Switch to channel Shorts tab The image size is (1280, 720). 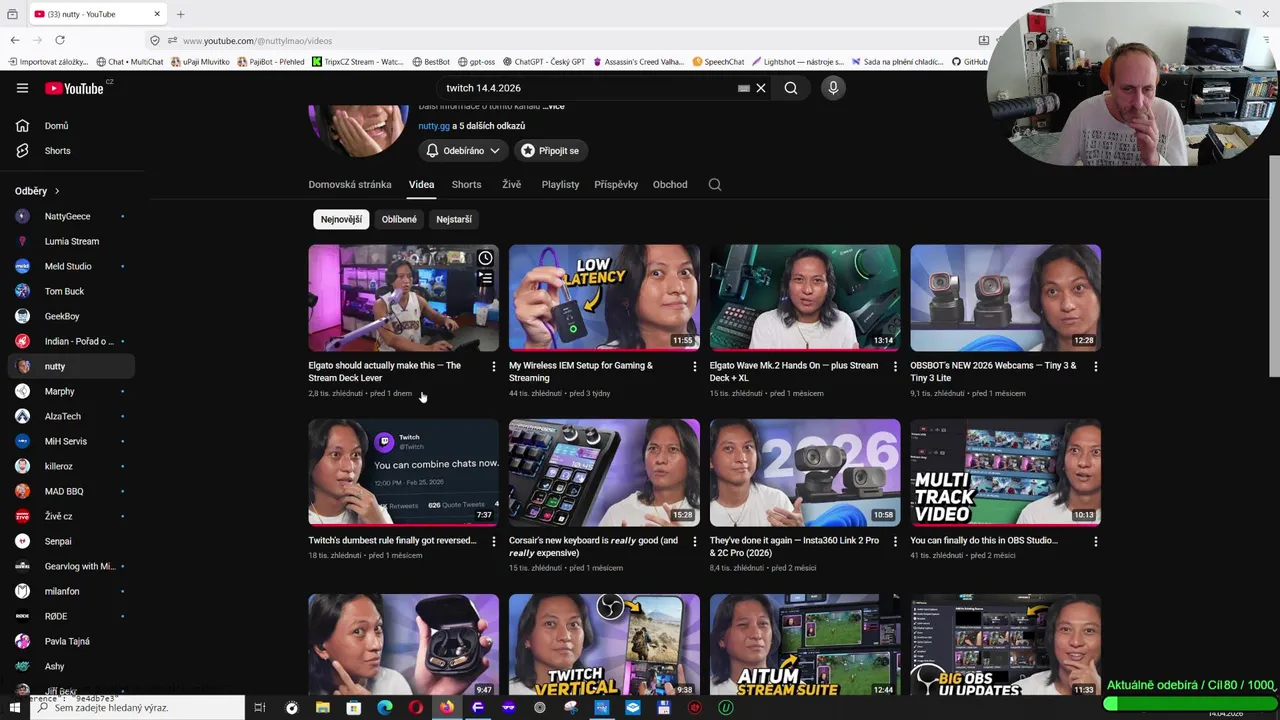466,185
